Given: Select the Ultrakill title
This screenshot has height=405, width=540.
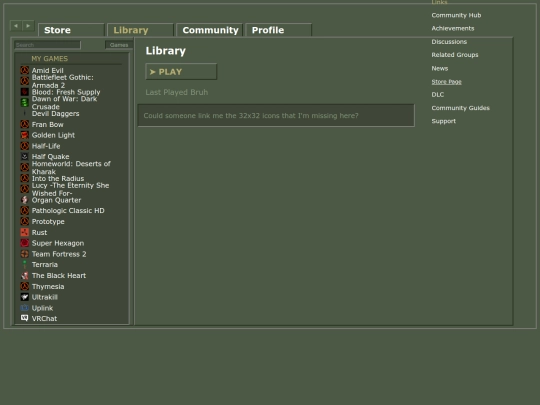Looking at the screenshot, I should (45, 297).
